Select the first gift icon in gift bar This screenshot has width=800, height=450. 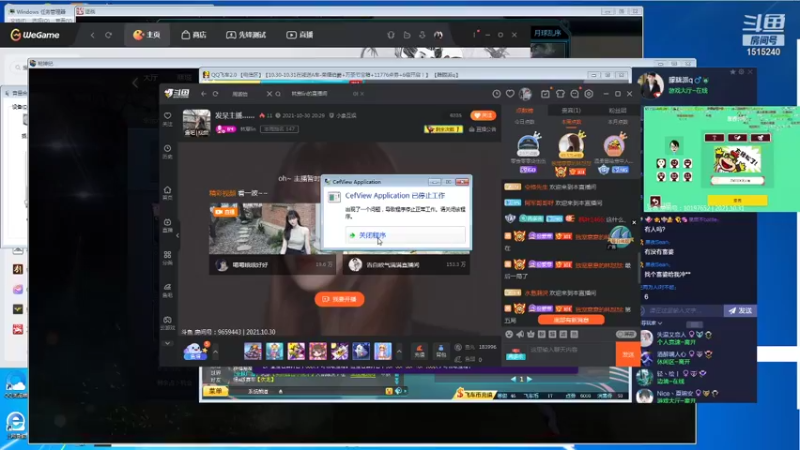(253, 351)
